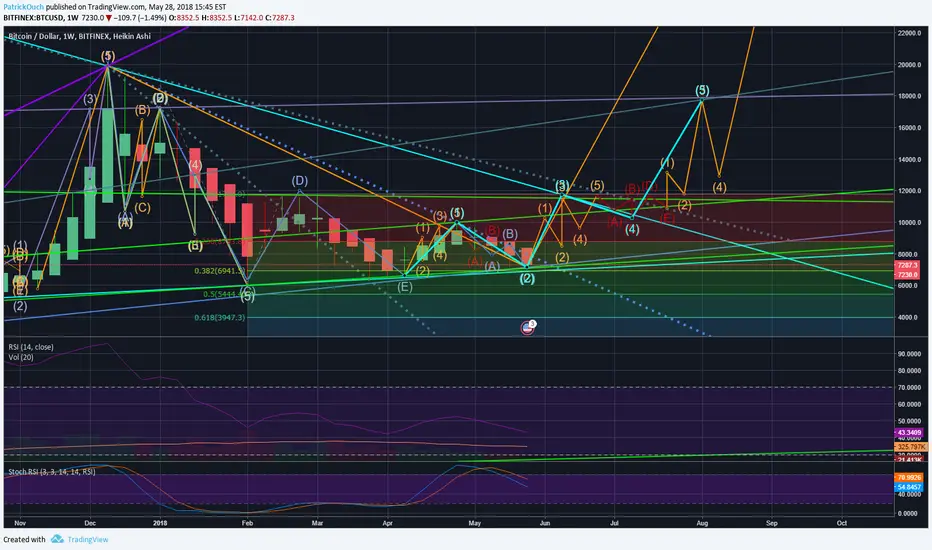The image size is (932, 550).
Task: Click the Nov label on time axis
Action: coord(20,523)
